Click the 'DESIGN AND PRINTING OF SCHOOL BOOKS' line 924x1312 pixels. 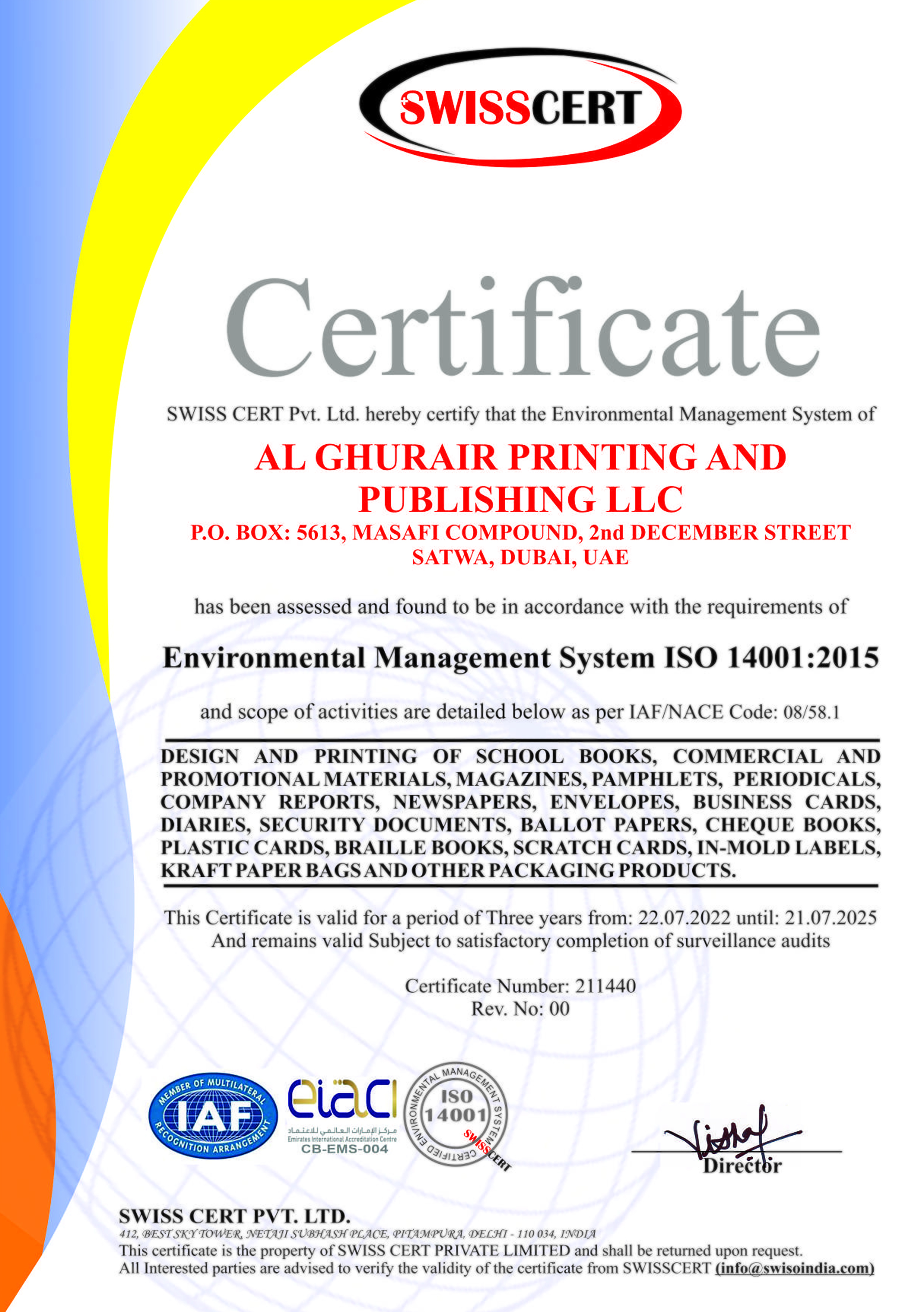pos(520,757)
